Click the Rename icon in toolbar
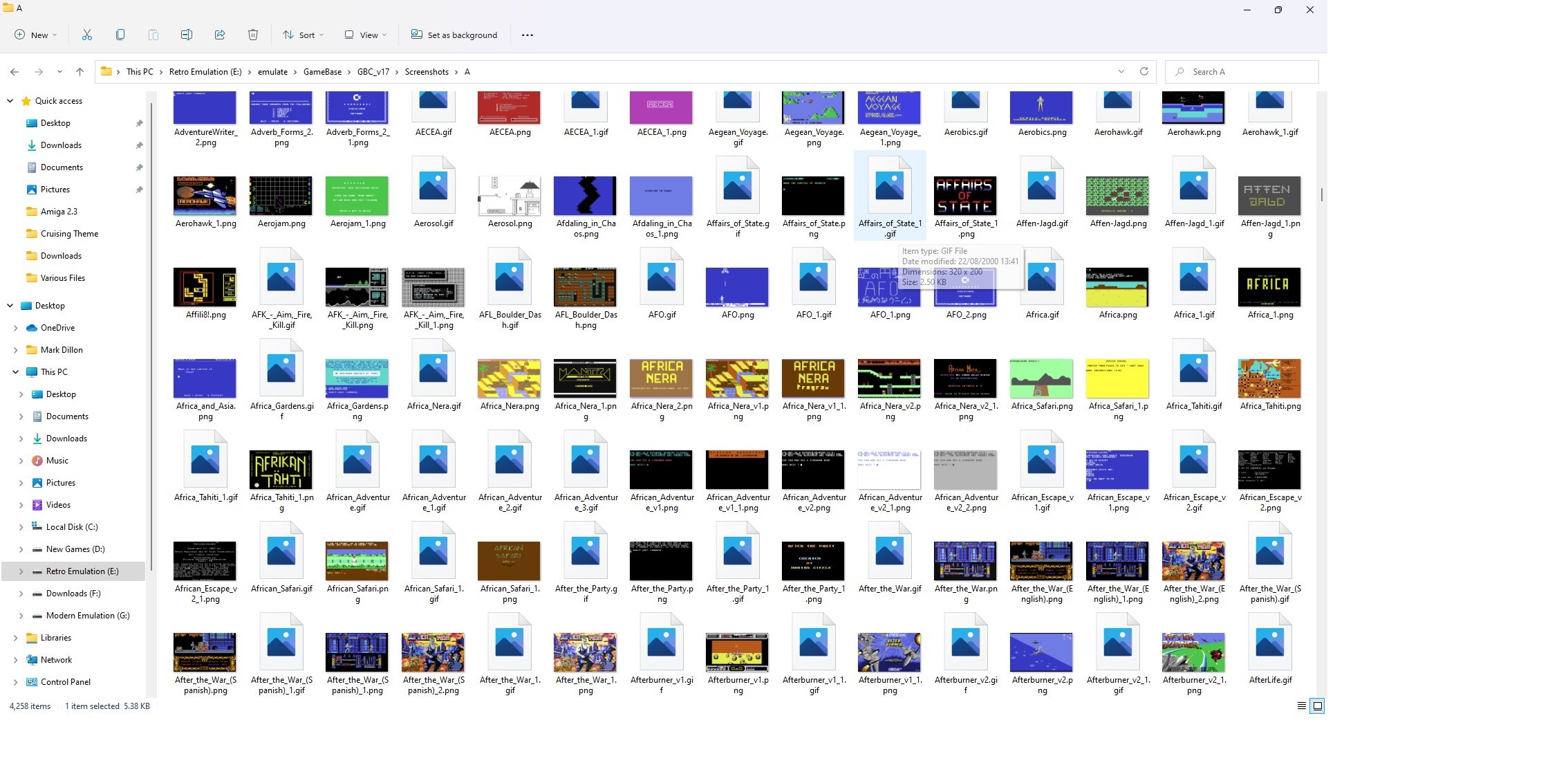 pos(187,35)
